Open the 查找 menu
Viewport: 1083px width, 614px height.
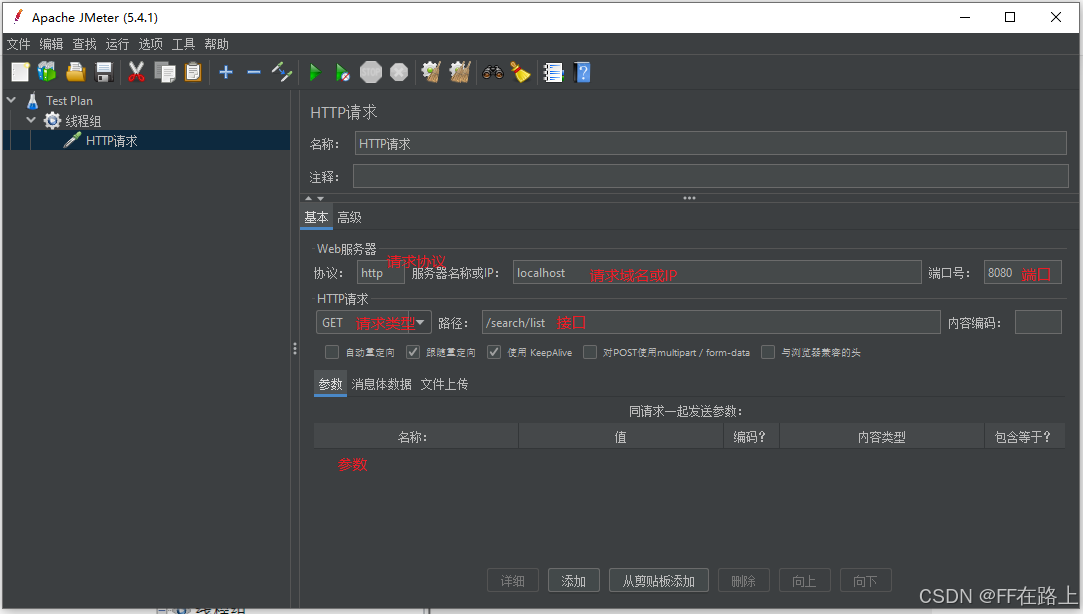coord(84,44)
